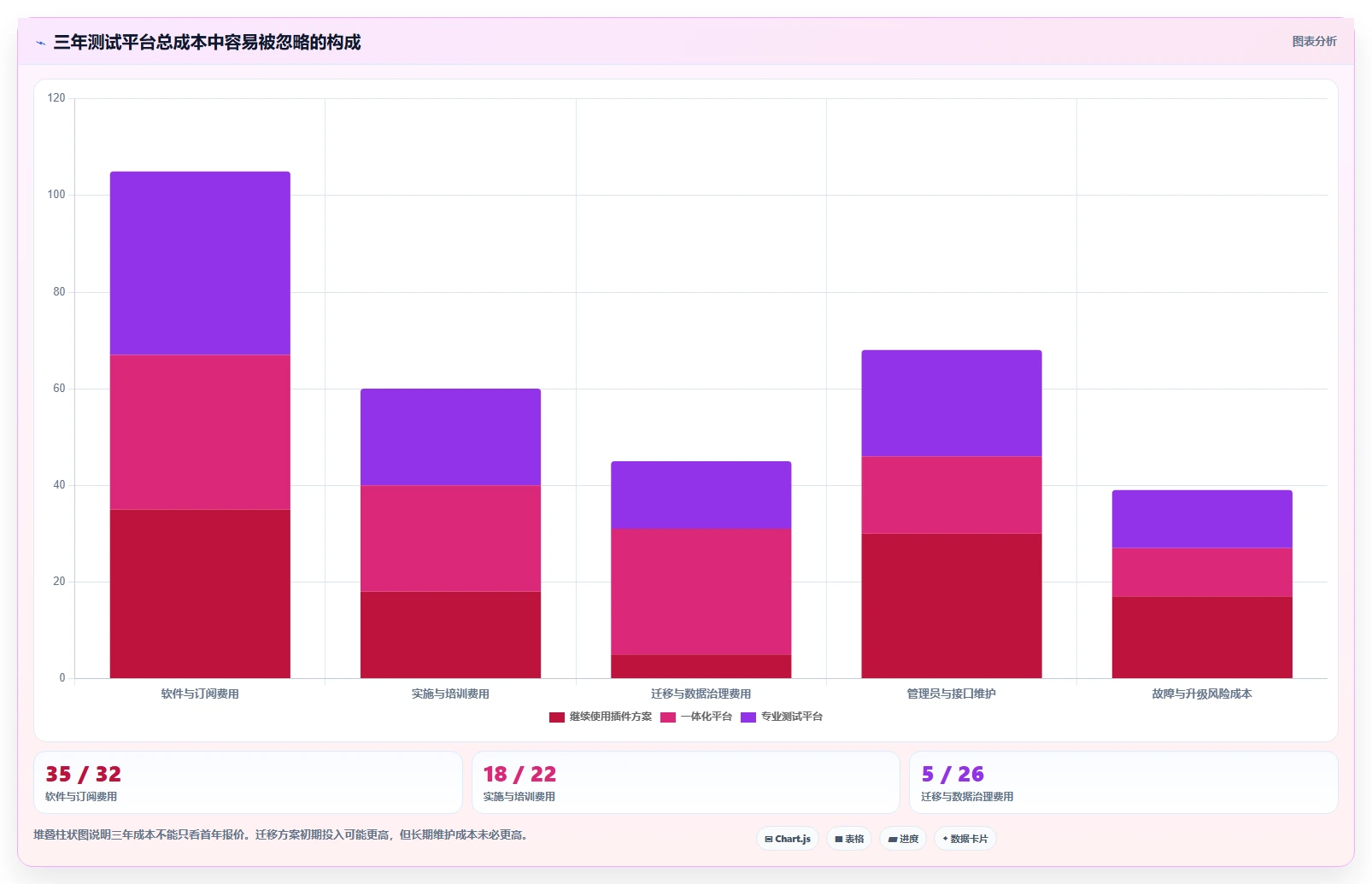Select the crimson segment of the 软件与订阅费用 bar
This screenshot has width=1372, height=884.
tap(200, 594)
